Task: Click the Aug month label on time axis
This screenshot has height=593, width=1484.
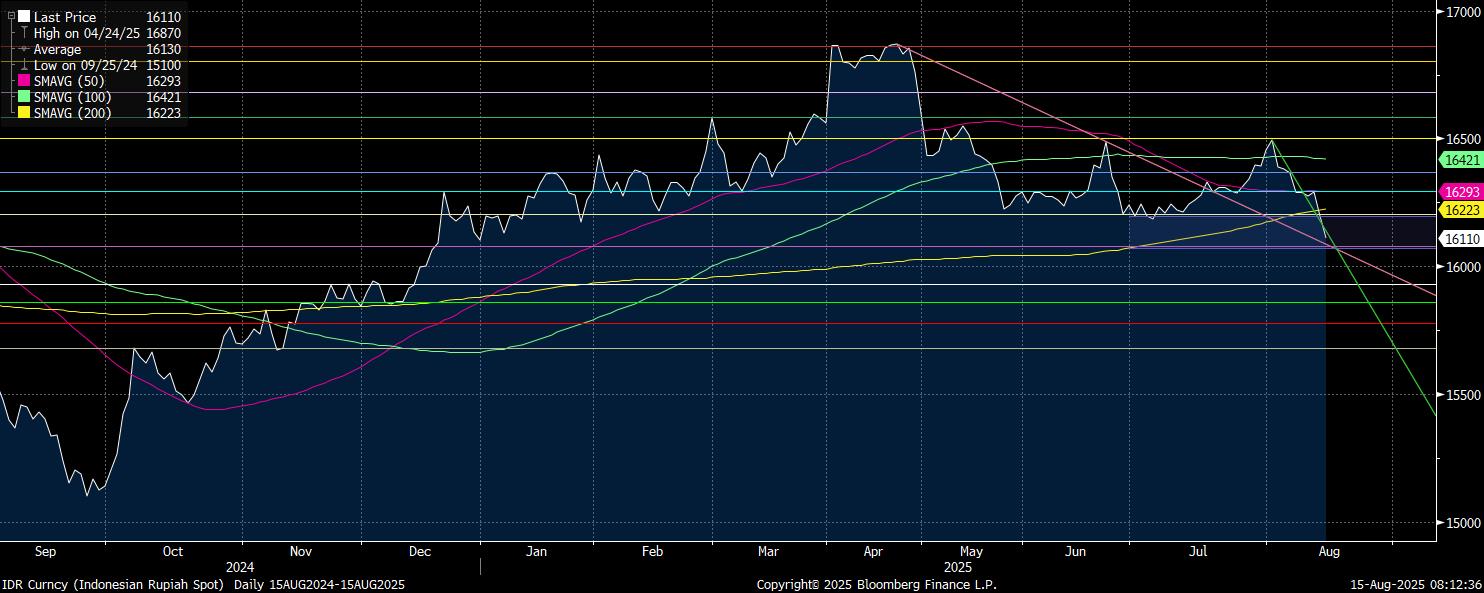Action: (x=1329, y=551)
